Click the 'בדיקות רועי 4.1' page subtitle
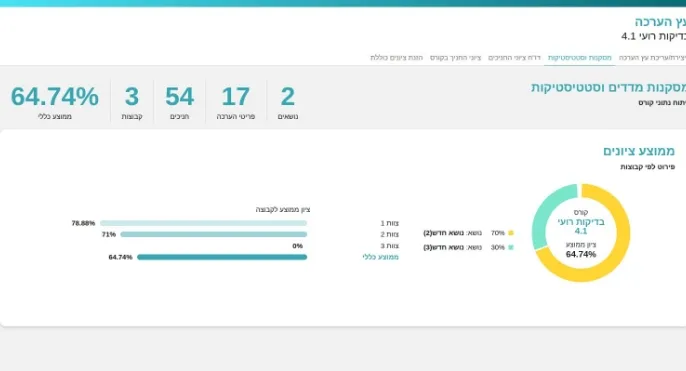Screen dimensions: 686x371 coord(654,36)
